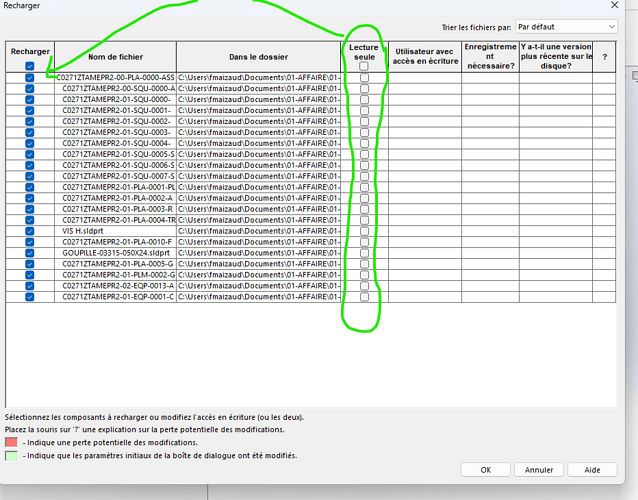This screenshot has width=638, height=500.
Task: Click the 'Utilisateur avec accès en écriture' header
Action: pos(425,57)
